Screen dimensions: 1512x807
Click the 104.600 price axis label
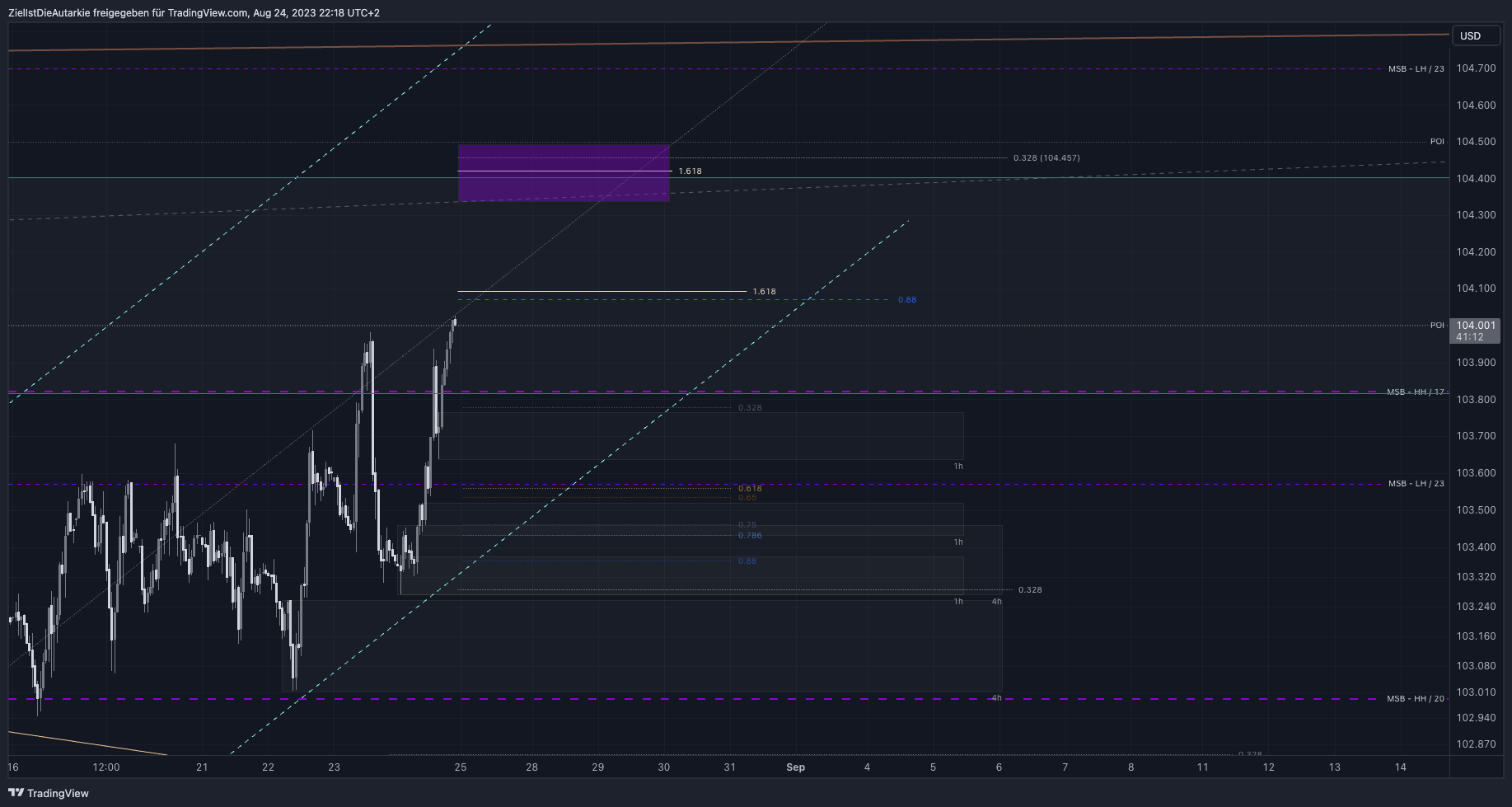1476,106
